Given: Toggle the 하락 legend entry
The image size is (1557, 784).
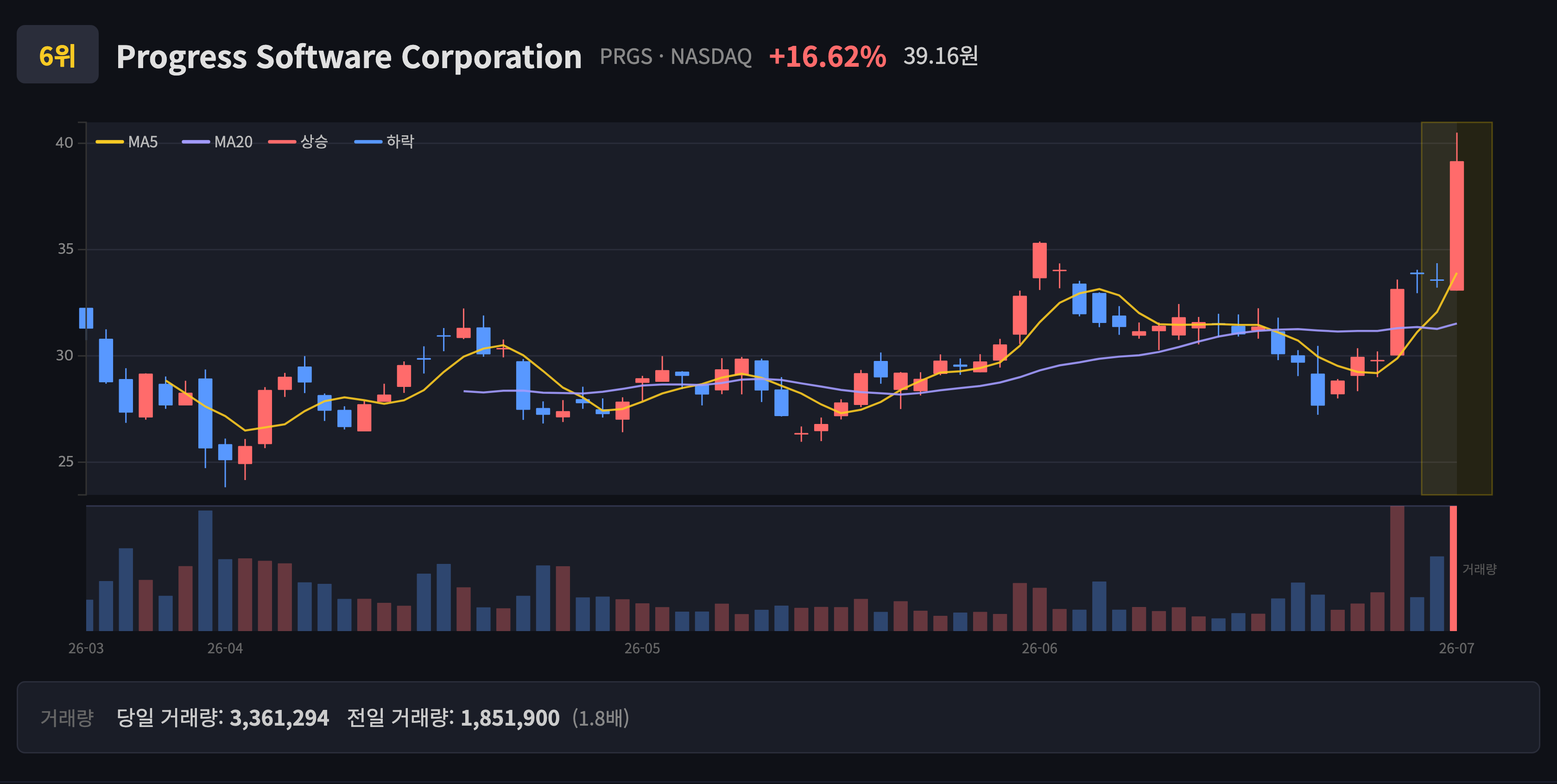Looking at the screenshot, I should pyautogui.click(x=385, y=142).
